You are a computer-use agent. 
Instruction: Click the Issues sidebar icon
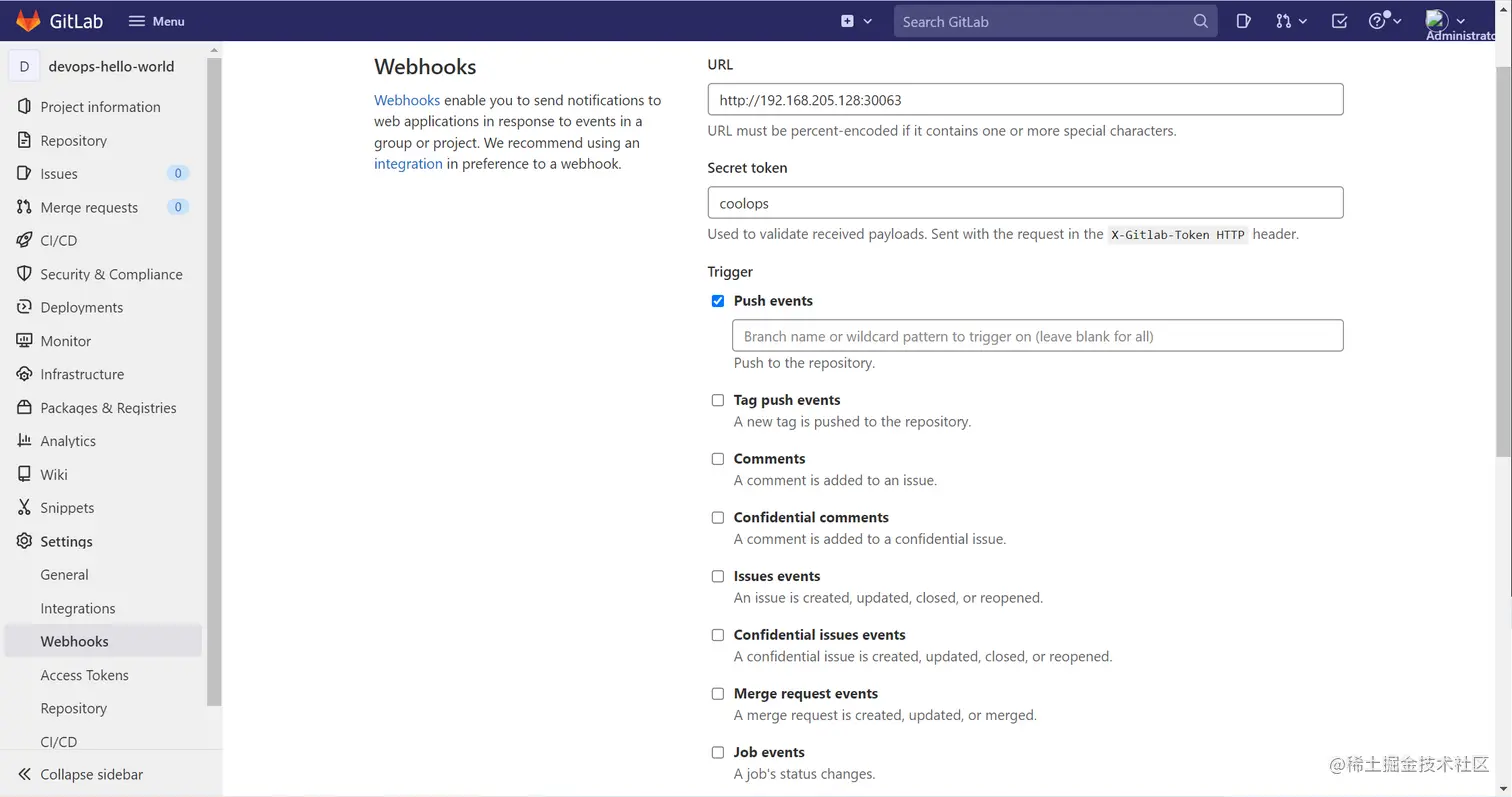[x=24, y=173]
